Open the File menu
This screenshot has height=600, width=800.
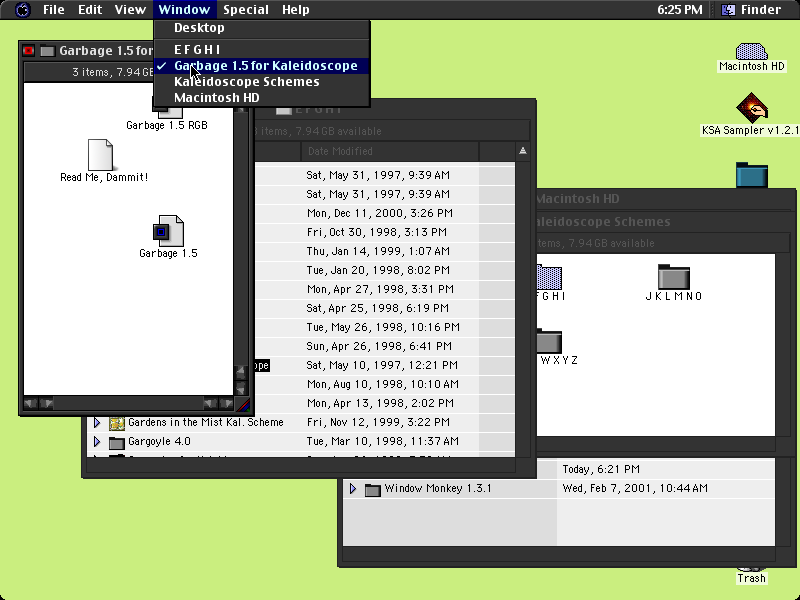click(54, 10)
